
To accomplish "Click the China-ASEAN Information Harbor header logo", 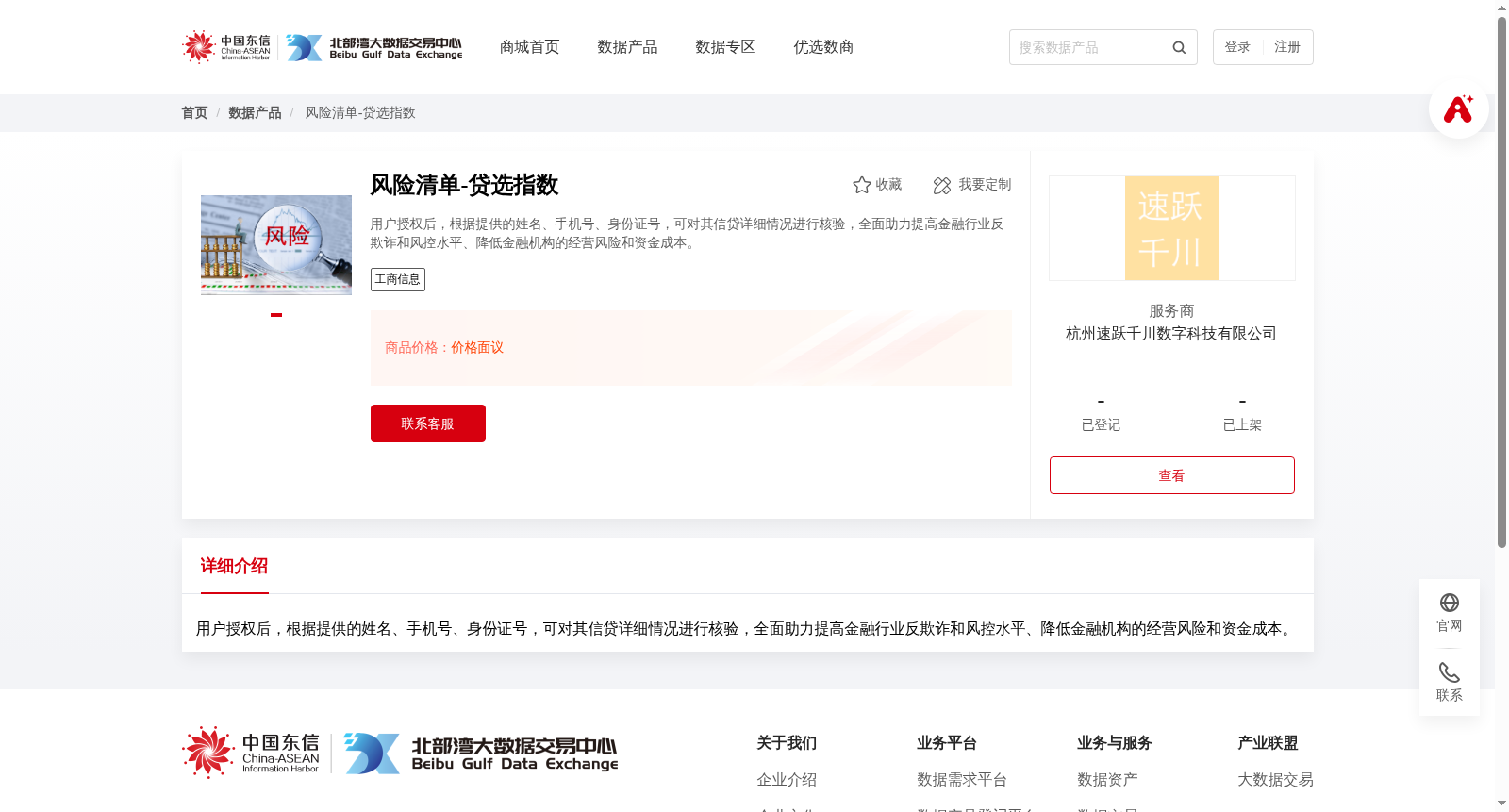I will point(226,46).
